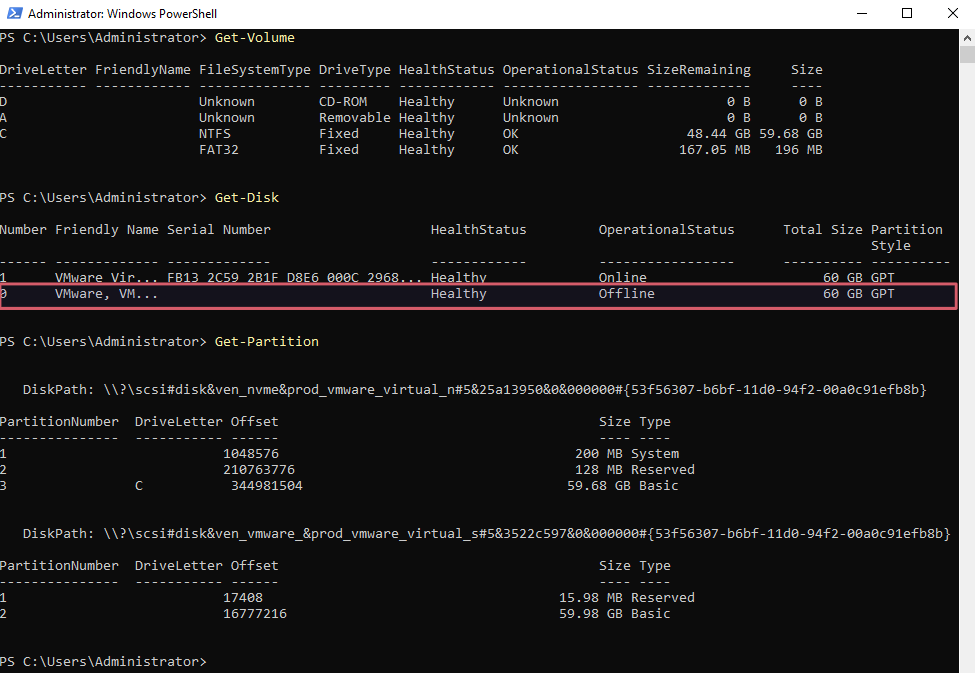This screenshot has height=673, width=975.
Task: Click the 59.98 GB partition size
Action: 591,614
